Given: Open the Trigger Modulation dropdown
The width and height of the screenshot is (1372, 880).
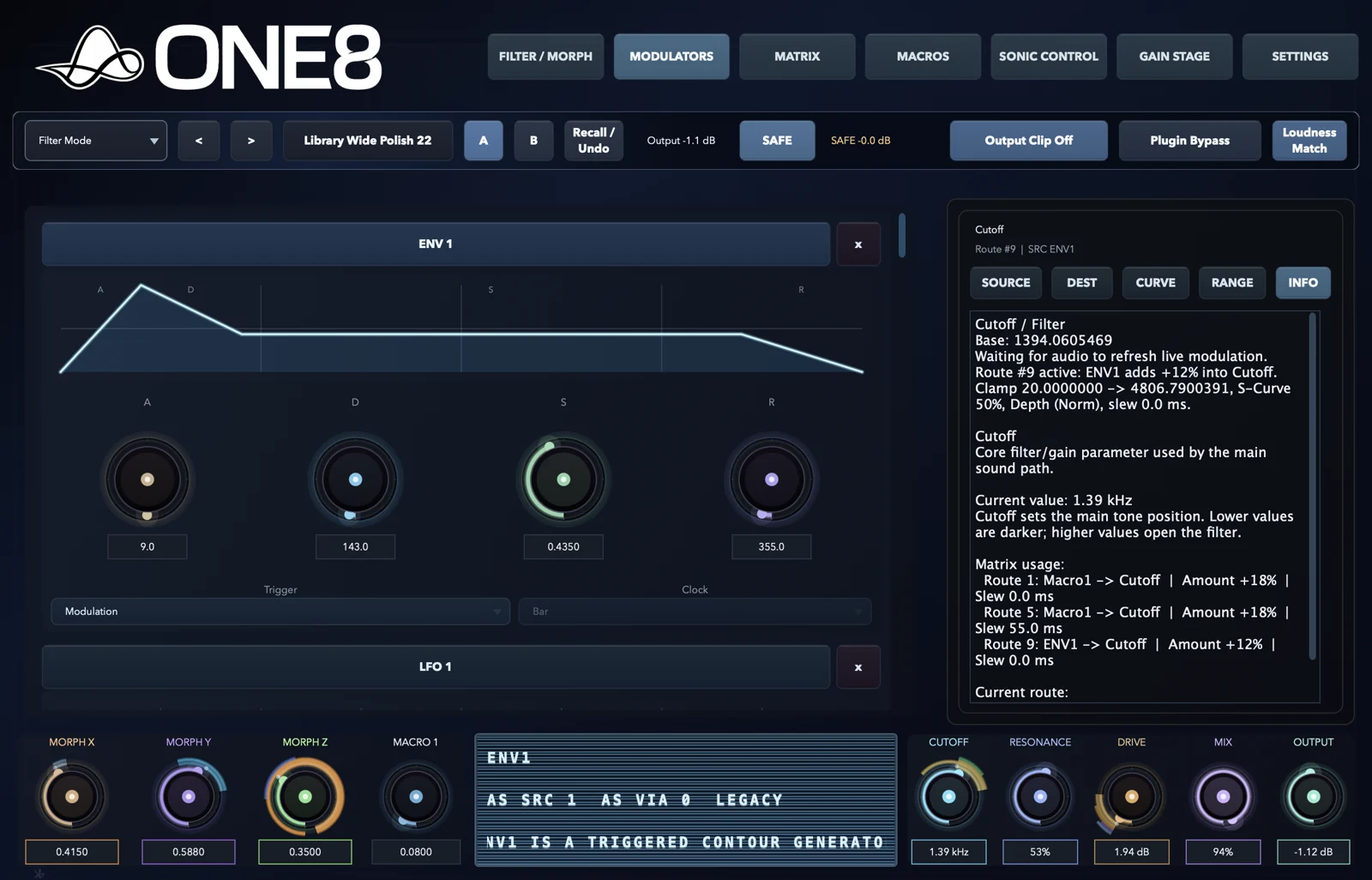Looking at the screenshot, I should click(x=280, y=612).
